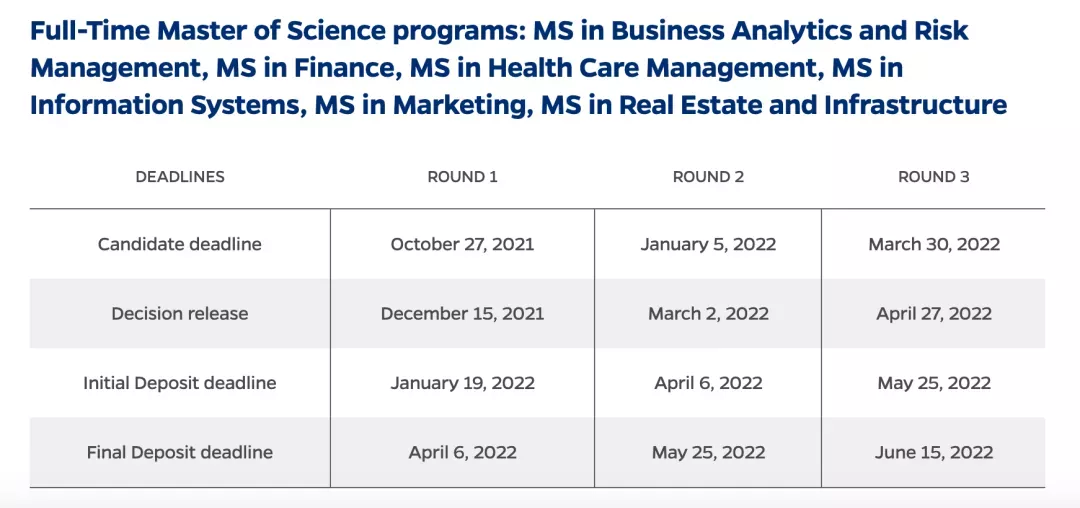Click the October 27, 2021 date cell
Screen dimensions: 1080x508
pyautogui.click(x=462, y=244)
